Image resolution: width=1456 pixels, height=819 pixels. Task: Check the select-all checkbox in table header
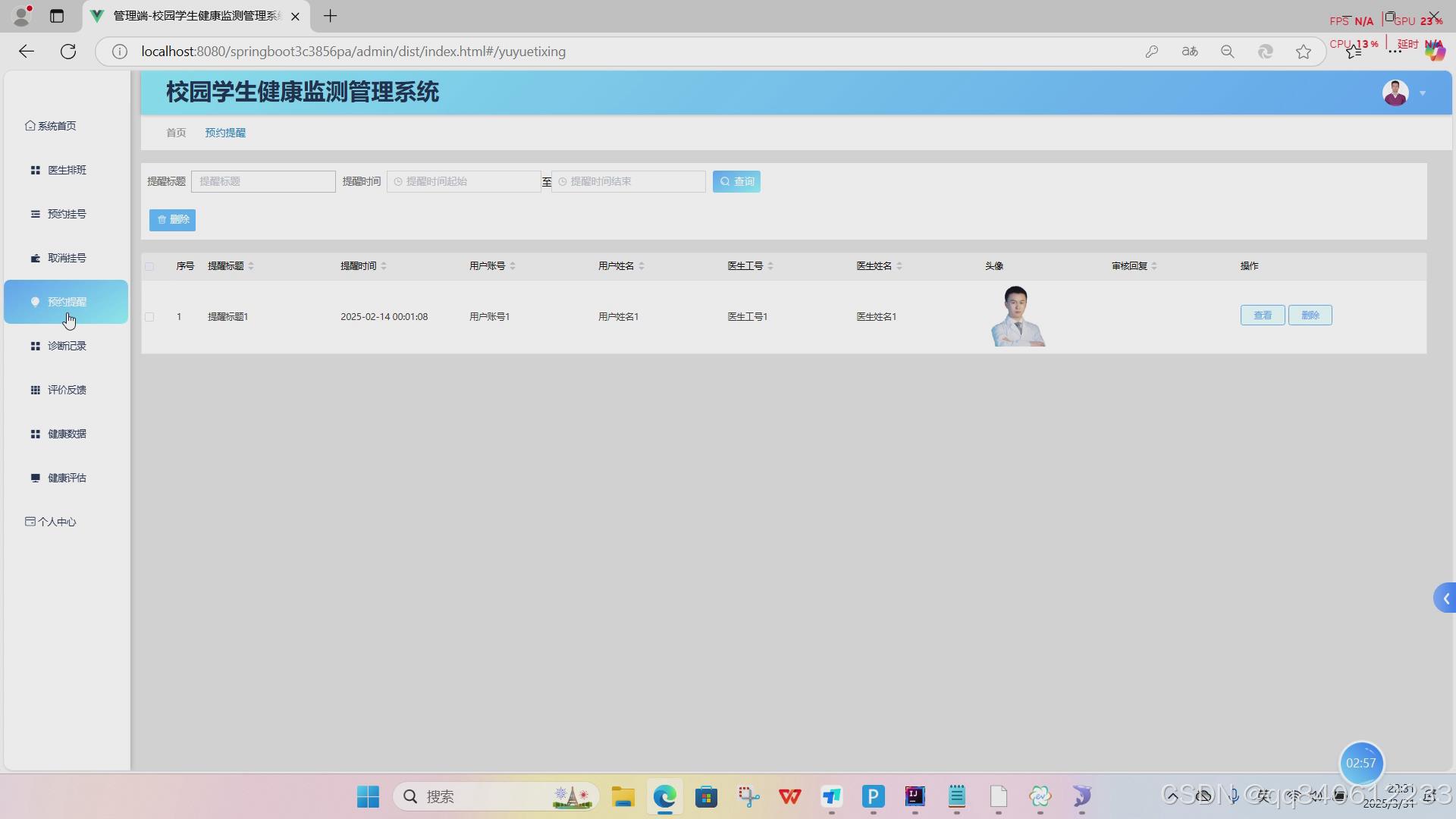tap(149, 266)
